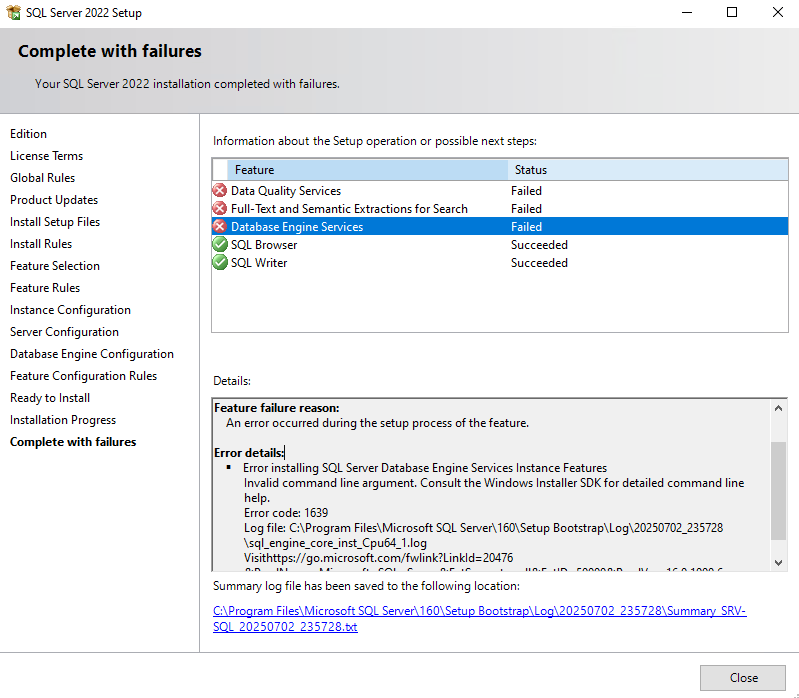Click the Complete with failures step
Image resolution: width=799 pixels, height=698 pixels.
click(x=73, y=442)
